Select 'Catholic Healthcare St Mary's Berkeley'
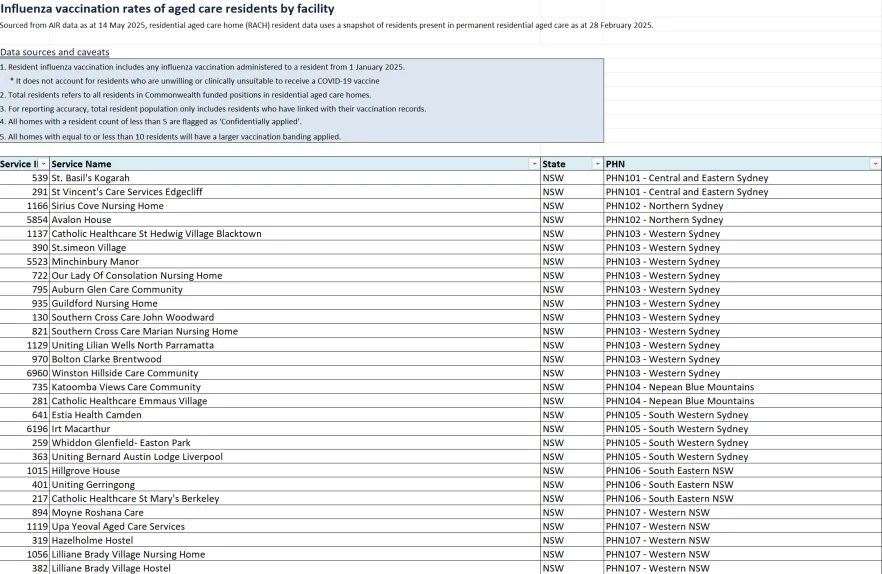This screenshot has width=882, height=574. point(295,498)
